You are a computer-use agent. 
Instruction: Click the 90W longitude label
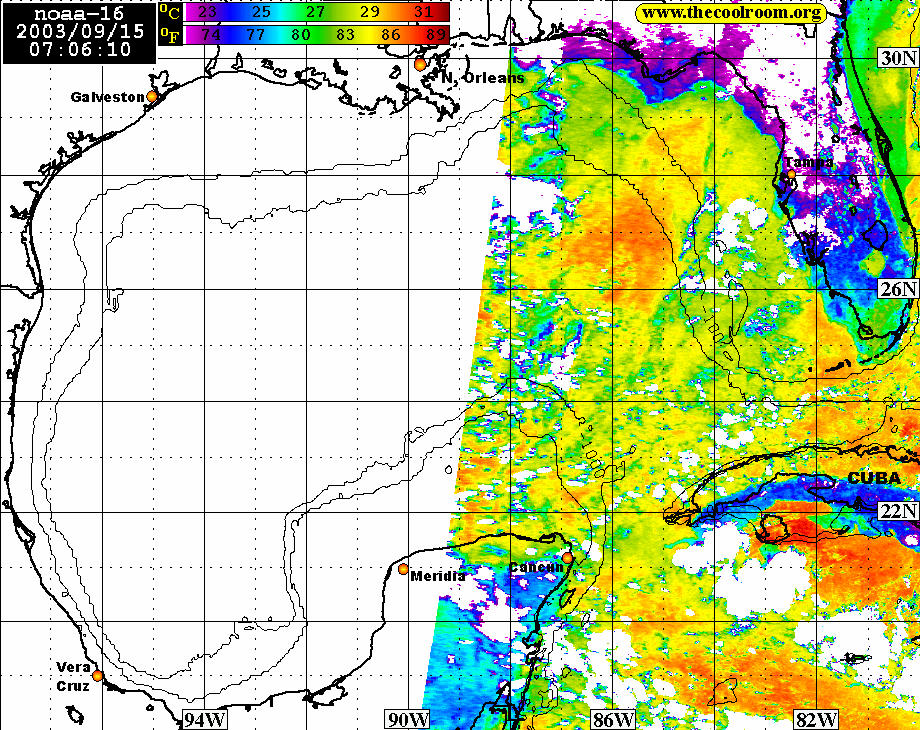click(x=408, y=720)
